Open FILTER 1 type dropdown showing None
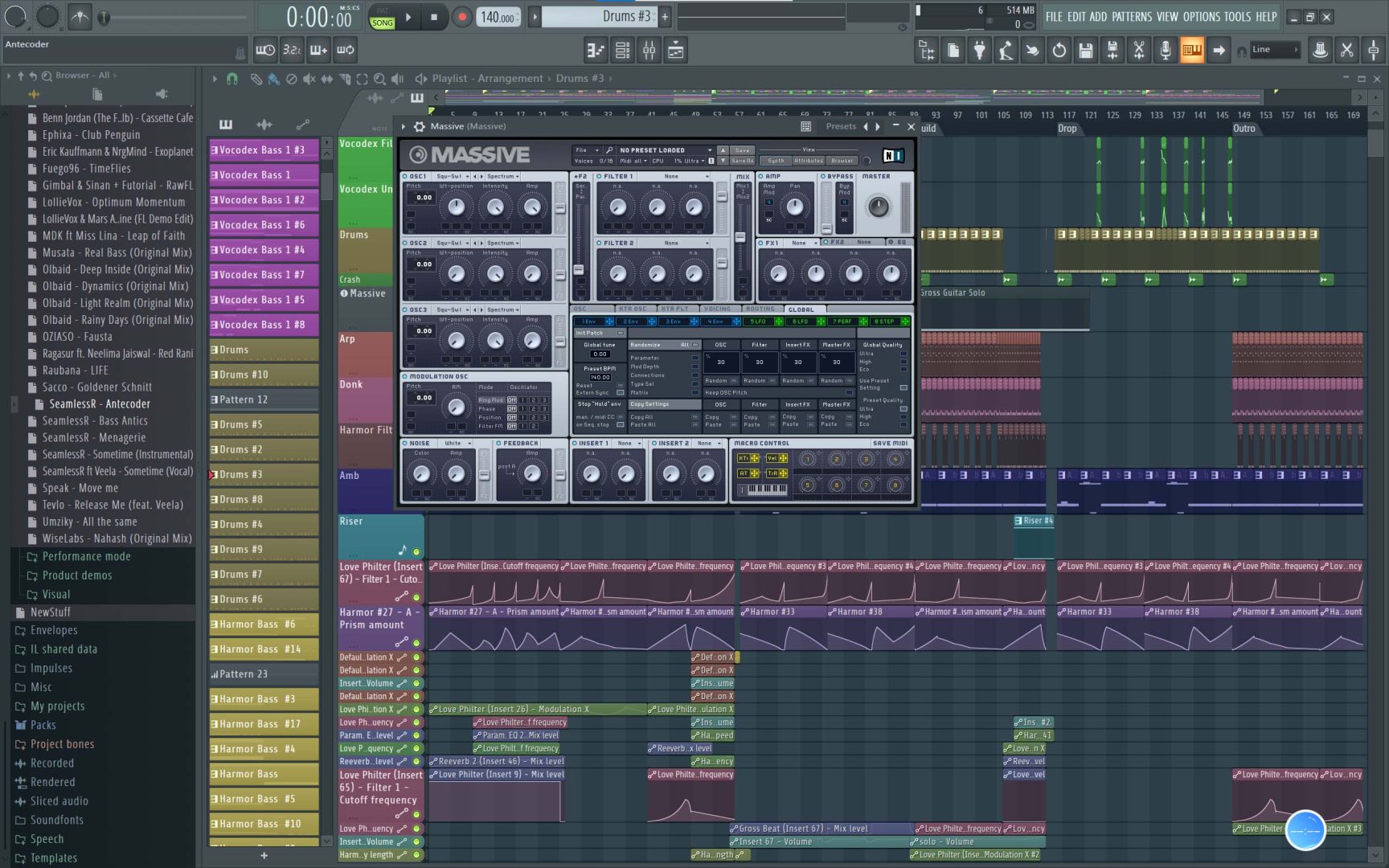 pyautogui.click(x=681, y=176)
